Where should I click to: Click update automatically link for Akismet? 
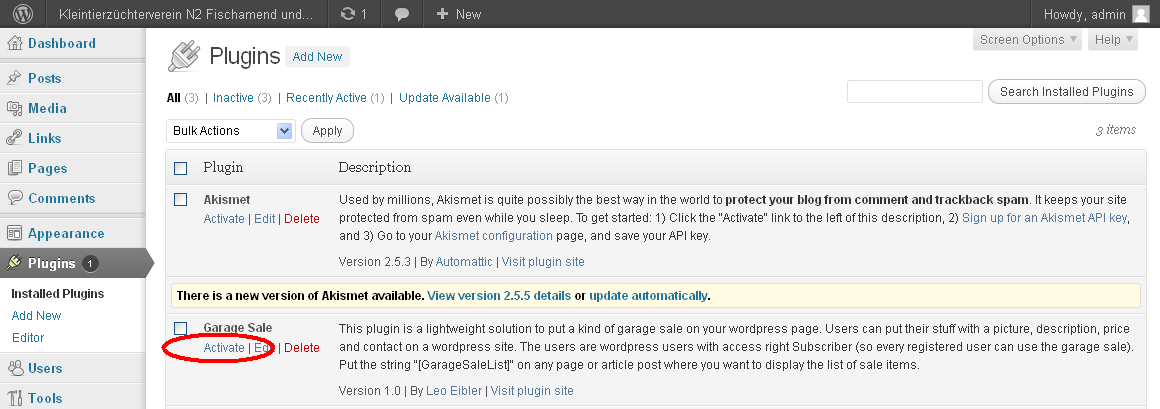648,296
